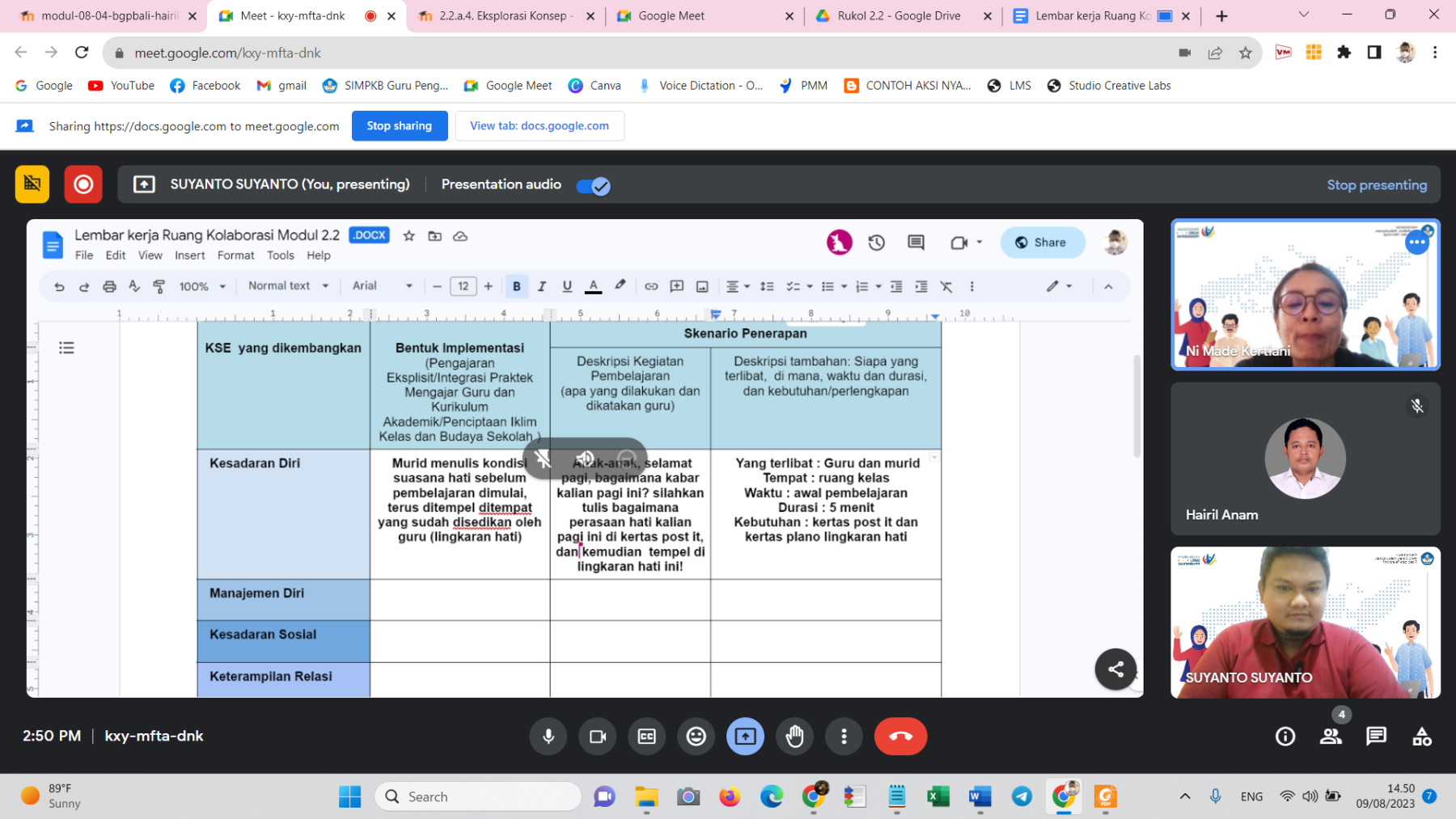The height and width of the screenshot is (819, 1456).
Task: Raise hand in the meeting
Action: click(x=794, y=737)
